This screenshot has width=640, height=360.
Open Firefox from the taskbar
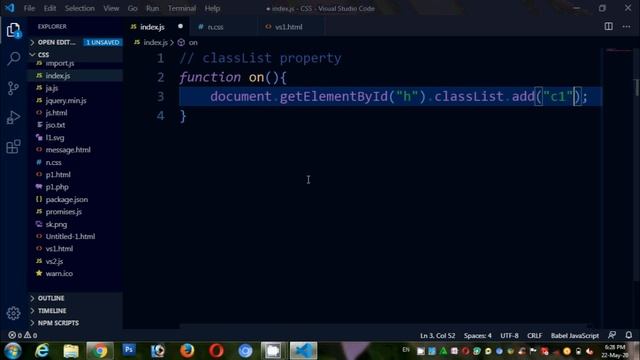(x=187, y=351)
